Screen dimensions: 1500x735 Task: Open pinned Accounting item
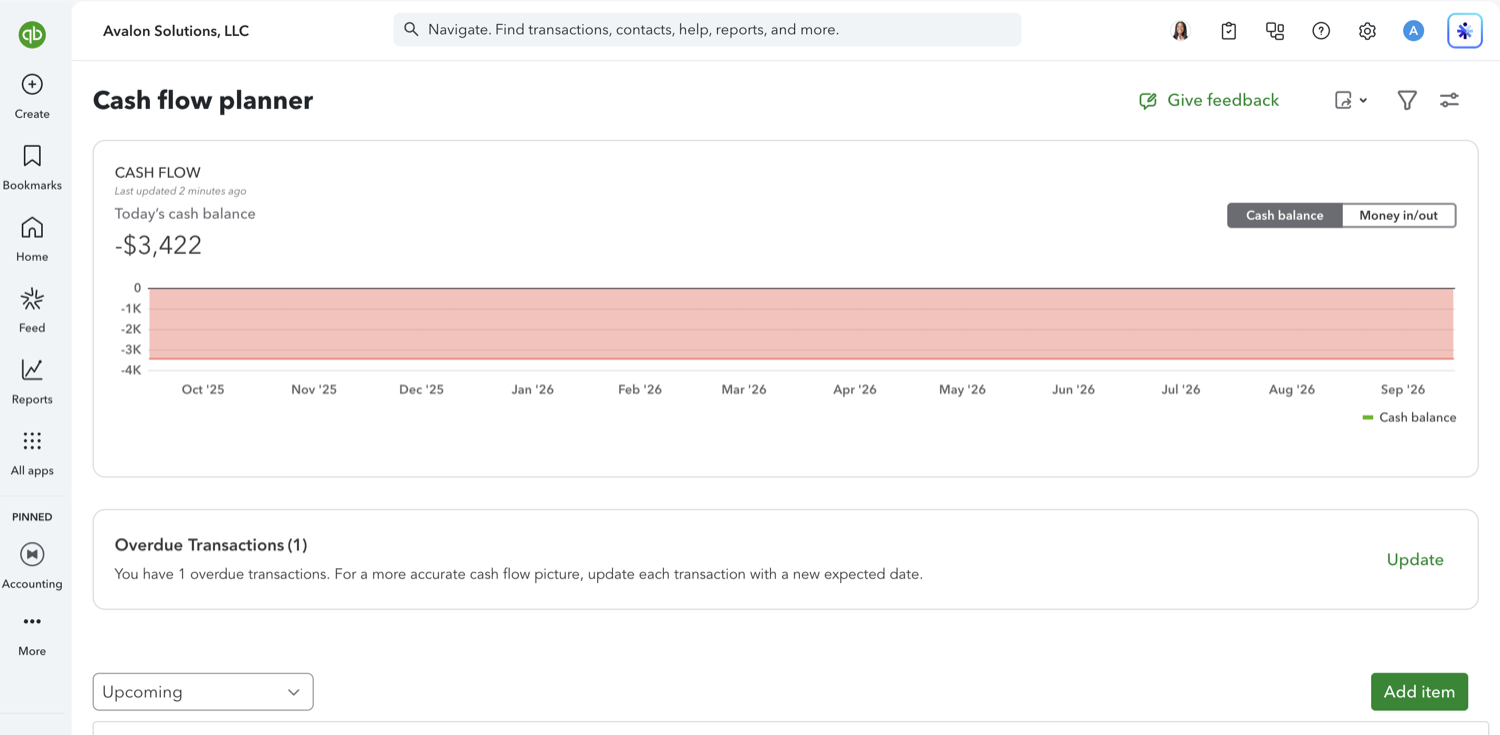[x=32, y=566]
